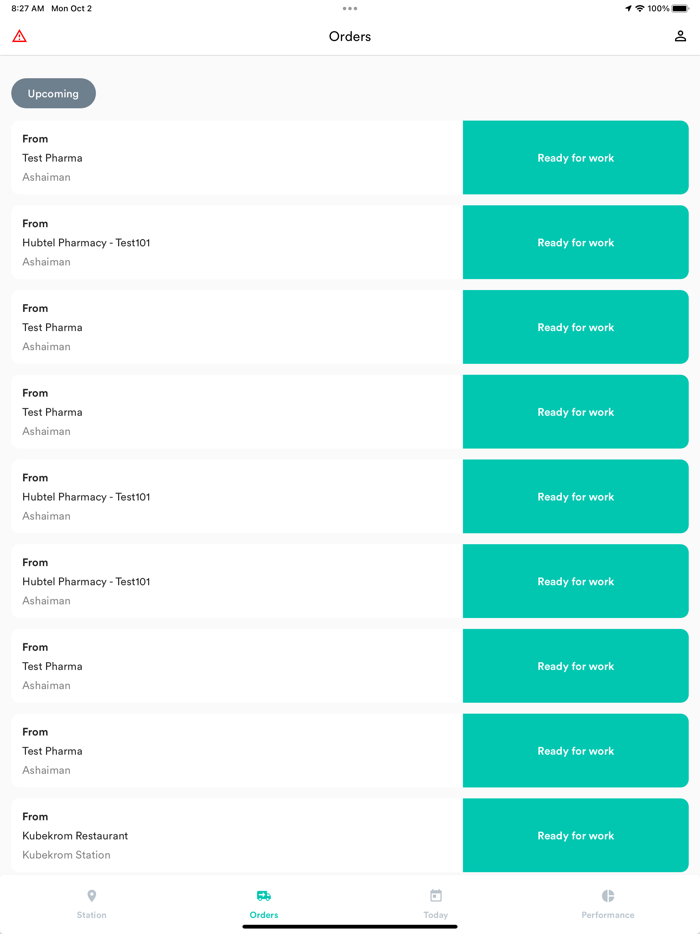
Task: Open the alerts warning triangle icon
Action: pyautogui.click(x=20, y=36)
